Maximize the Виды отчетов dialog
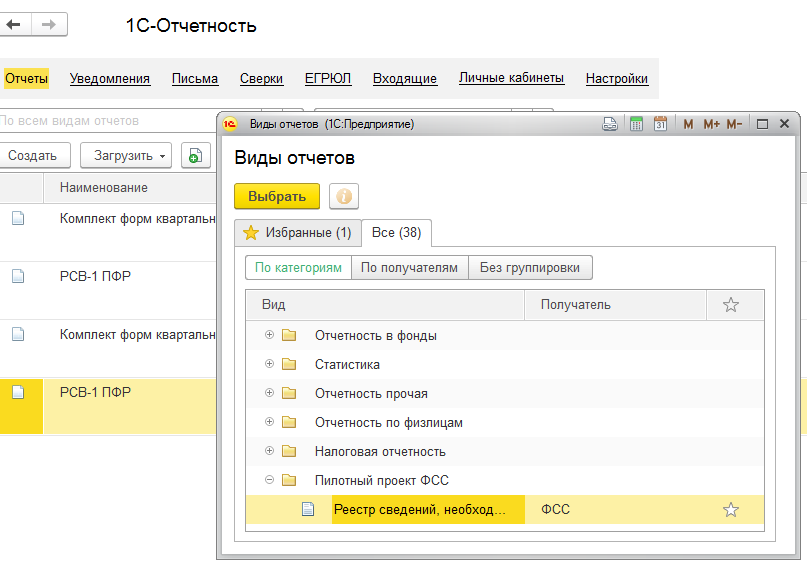 762,124
